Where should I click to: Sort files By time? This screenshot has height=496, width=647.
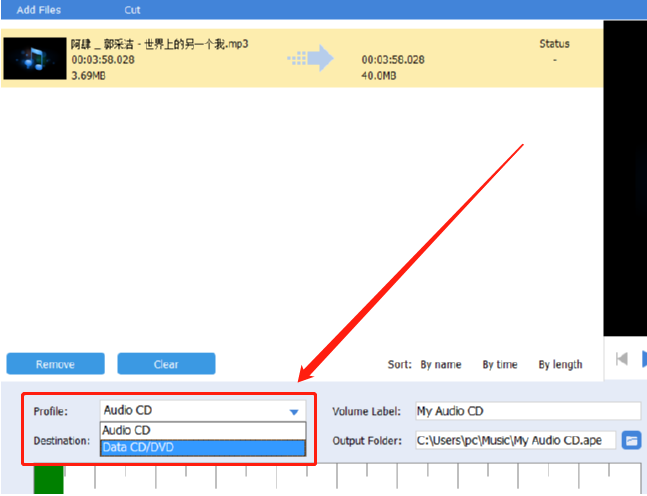(500, 365)
